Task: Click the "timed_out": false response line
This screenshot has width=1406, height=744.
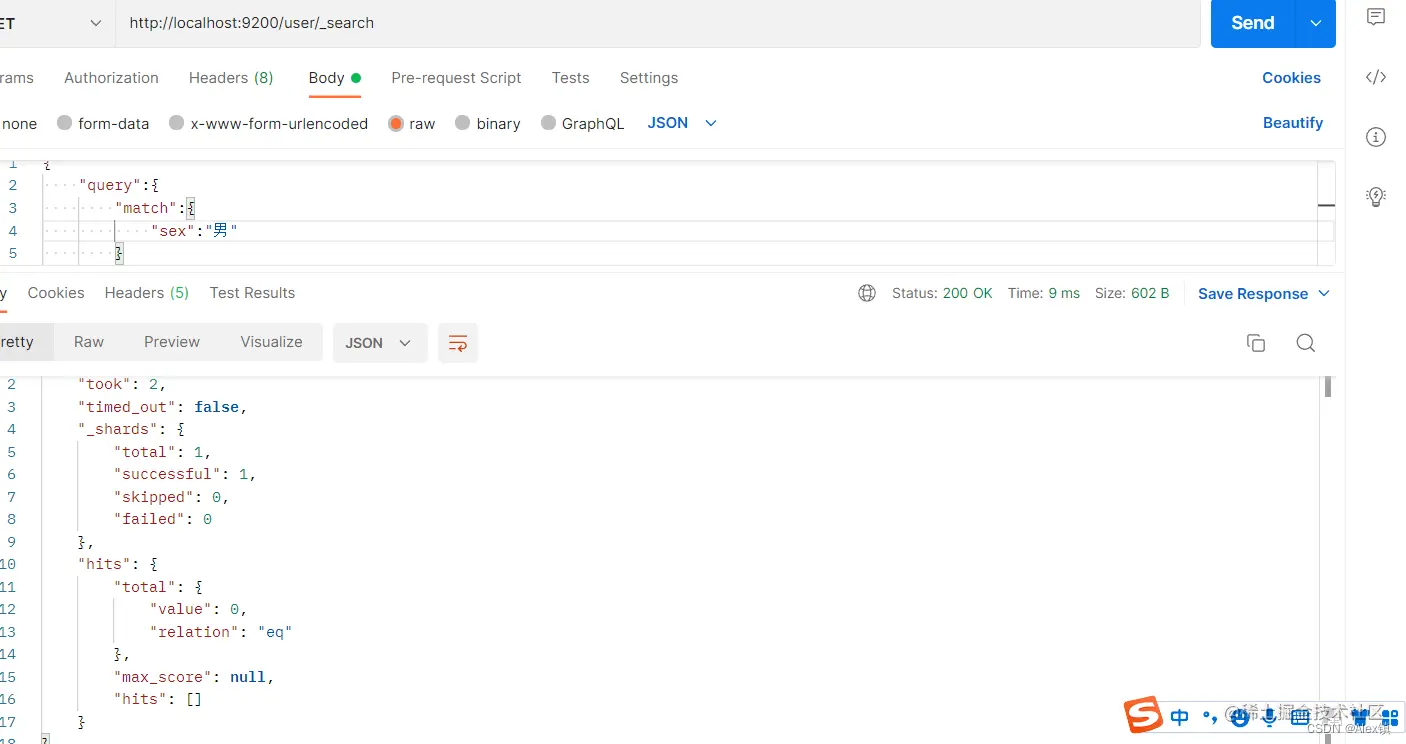Action: pos(162,407)
